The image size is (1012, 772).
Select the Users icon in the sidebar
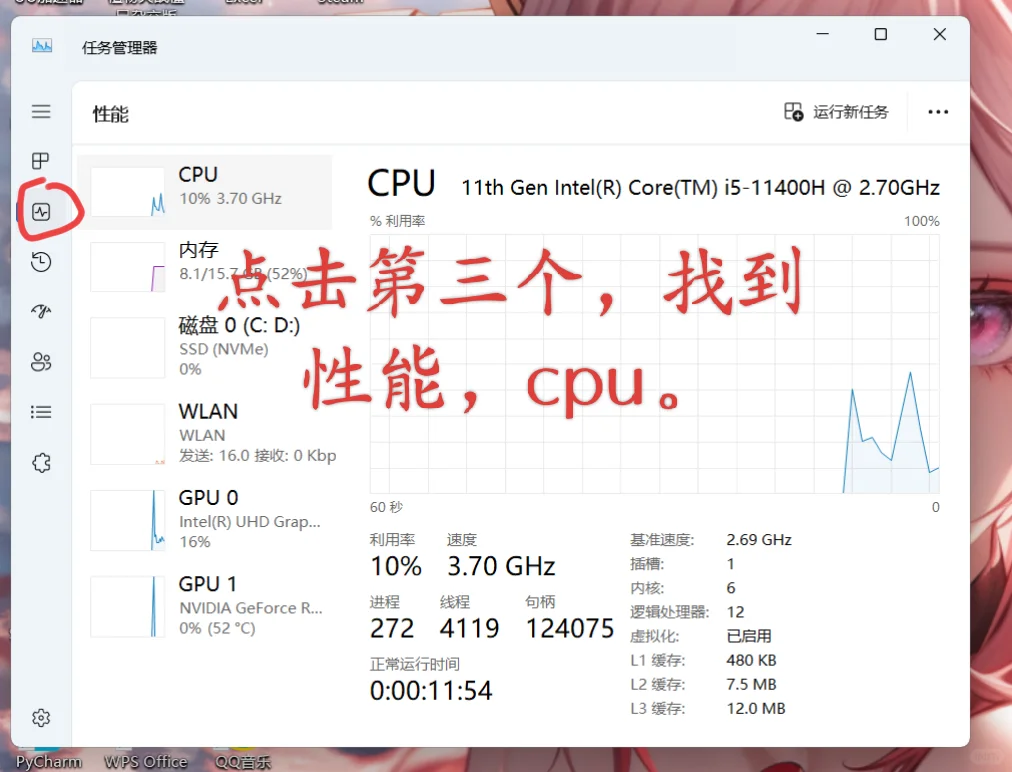coord(41,361)
